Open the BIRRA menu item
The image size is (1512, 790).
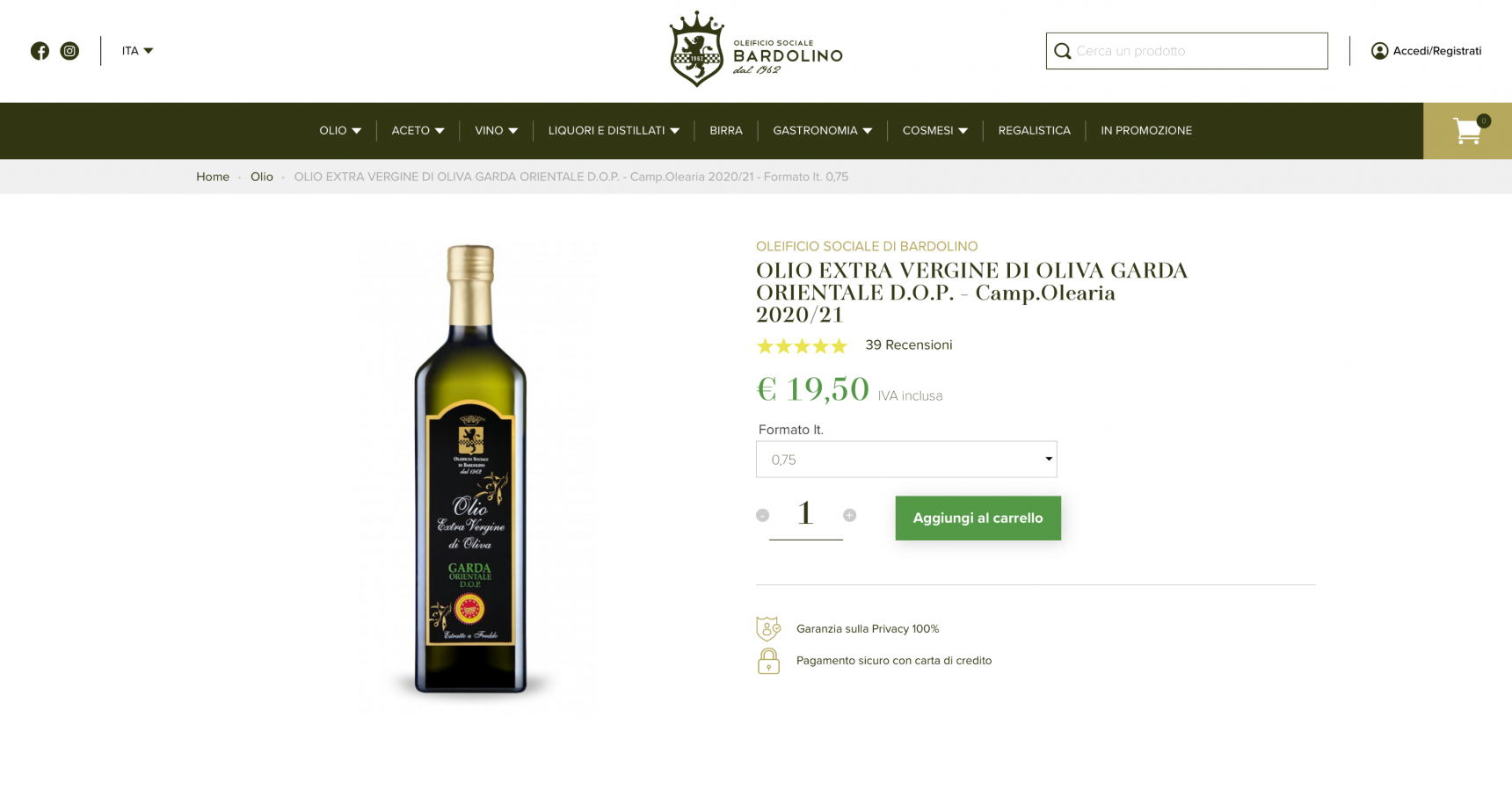[x=726, y=131]
